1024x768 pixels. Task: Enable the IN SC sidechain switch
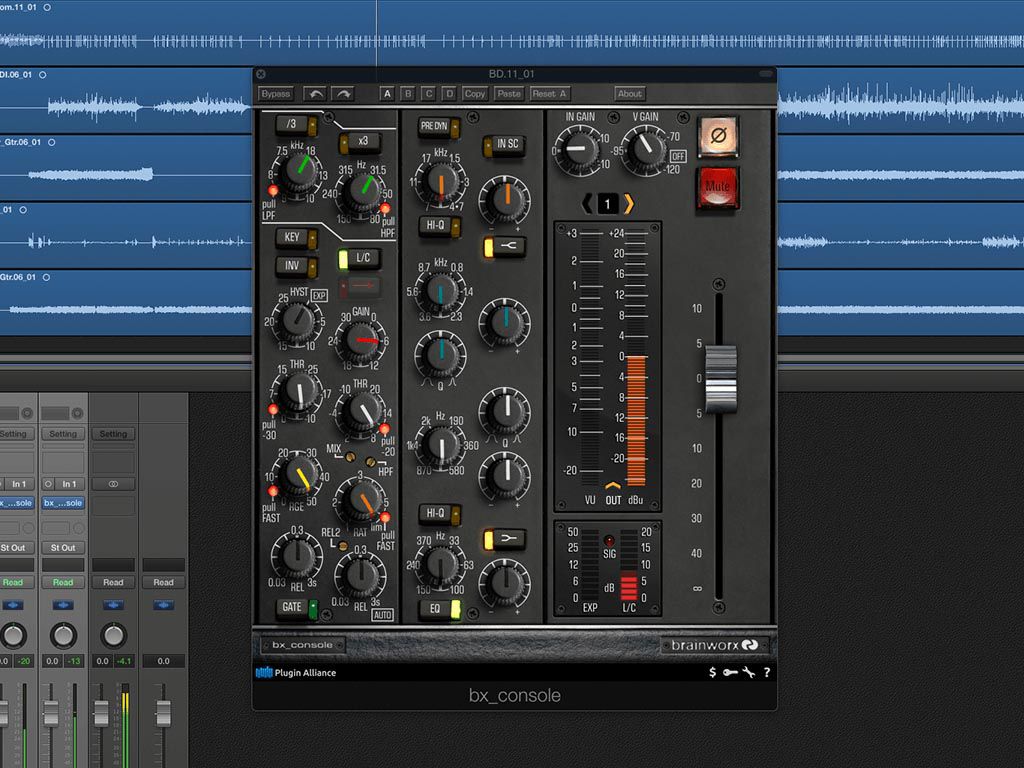coord(506,145)
